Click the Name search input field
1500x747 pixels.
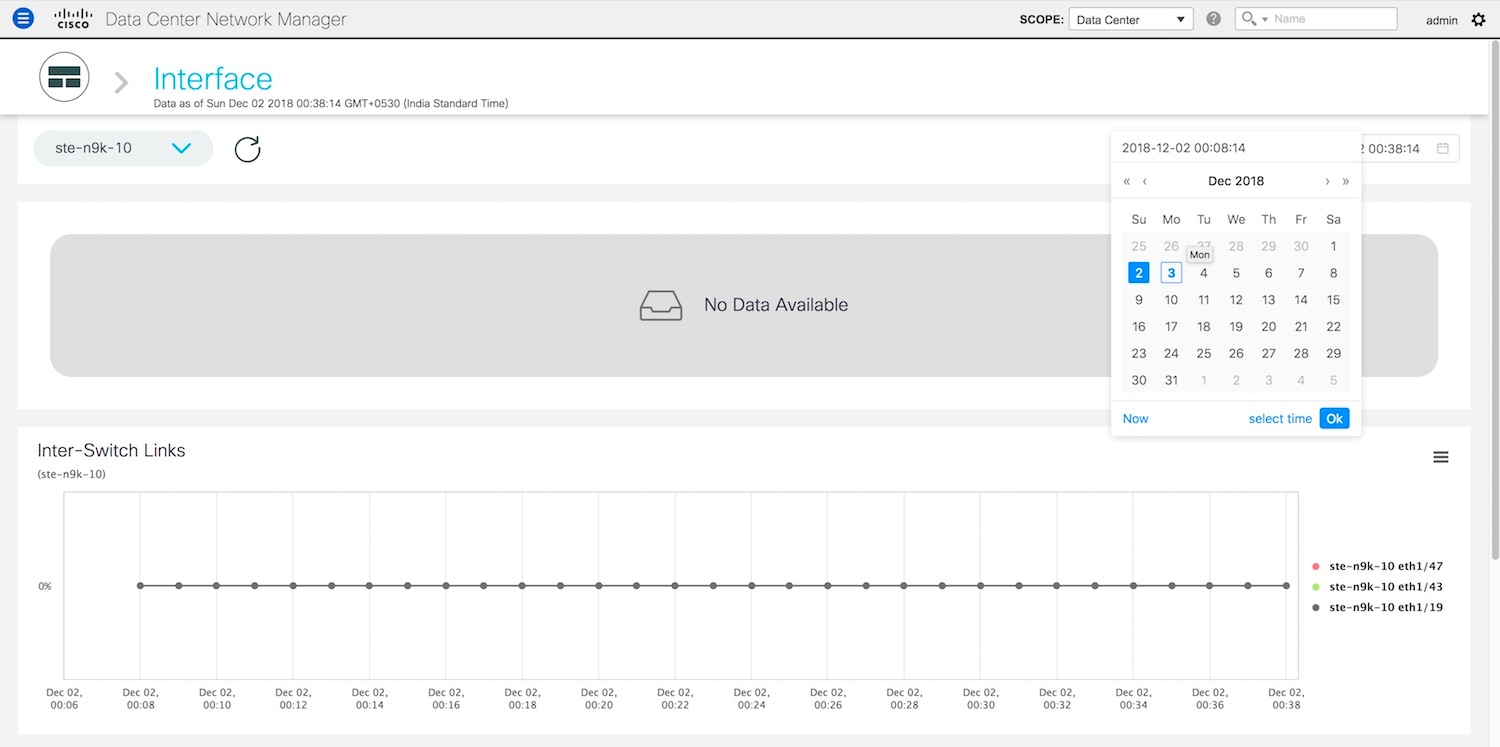[1332, 19]
